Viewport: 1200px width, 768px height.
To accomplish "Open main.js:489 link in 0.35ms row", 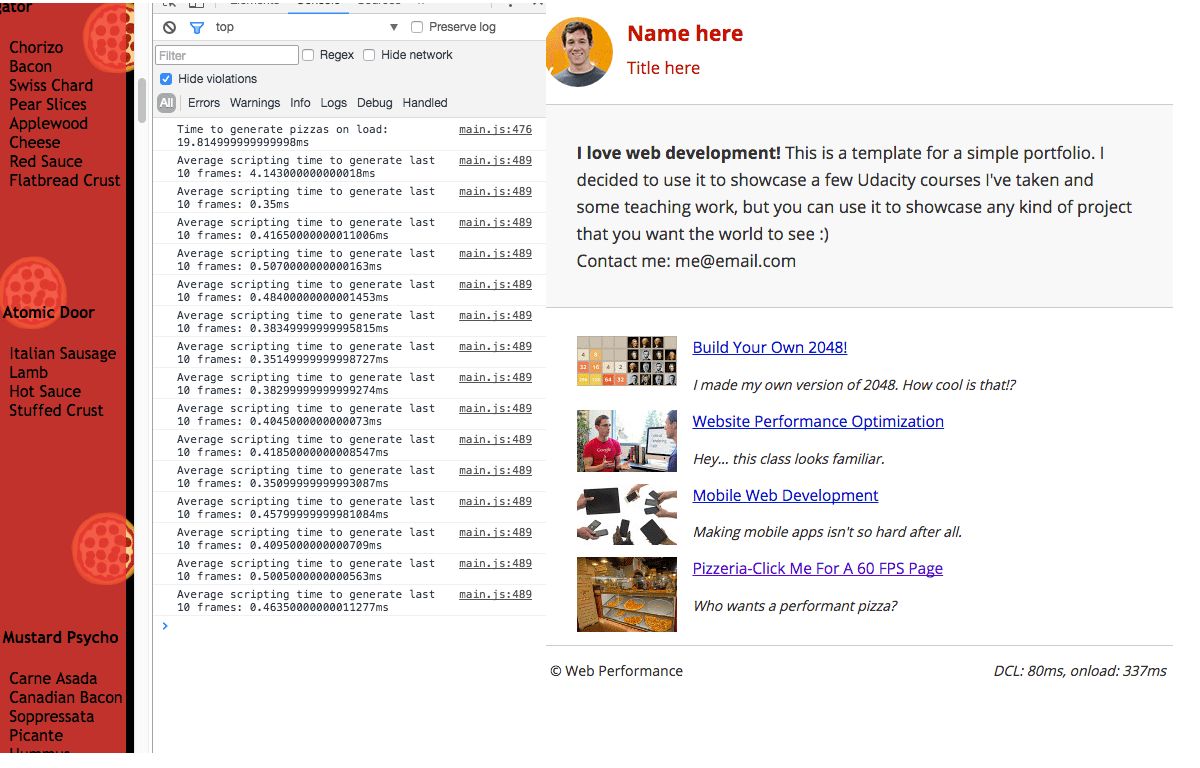I will (x=495, y=192).
